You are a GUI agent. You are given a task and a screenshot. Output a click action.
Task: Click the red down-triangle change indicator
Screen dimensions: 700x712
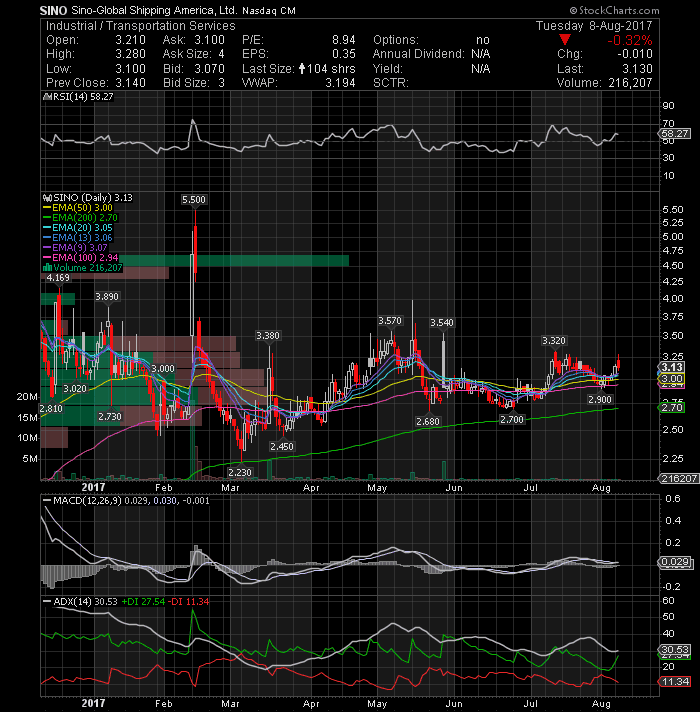click(x=565, y=40)
